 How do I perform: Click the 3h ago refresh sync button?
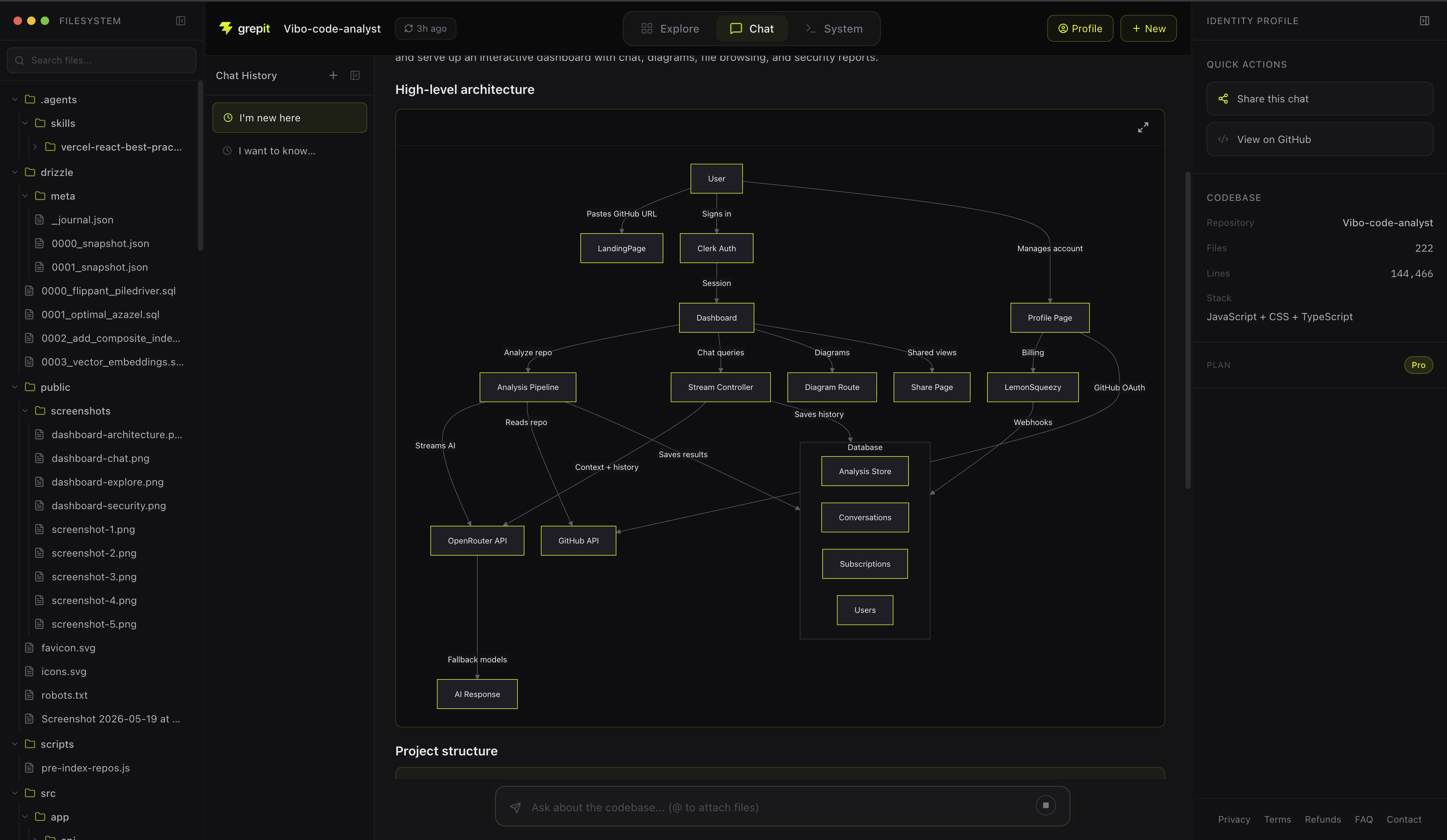pyautogui.click(x=426, y=28)
